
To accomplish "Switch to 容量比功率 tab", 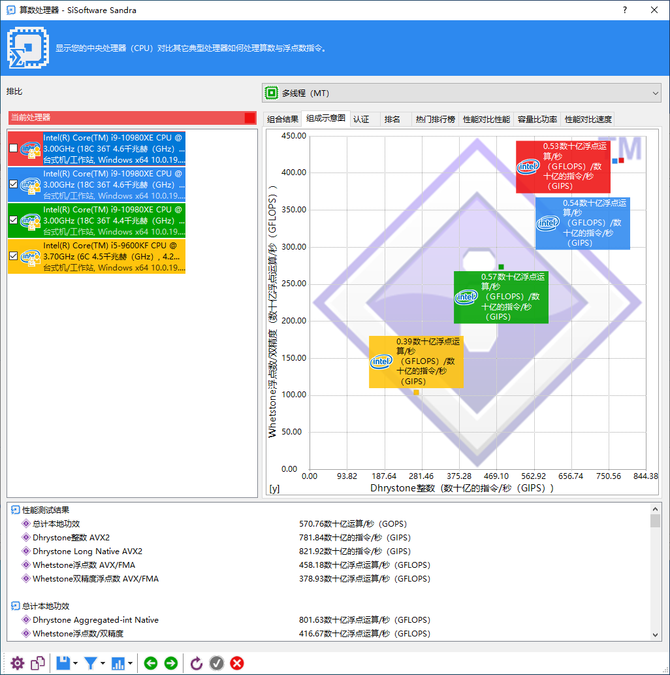I will tap(537, 119).
